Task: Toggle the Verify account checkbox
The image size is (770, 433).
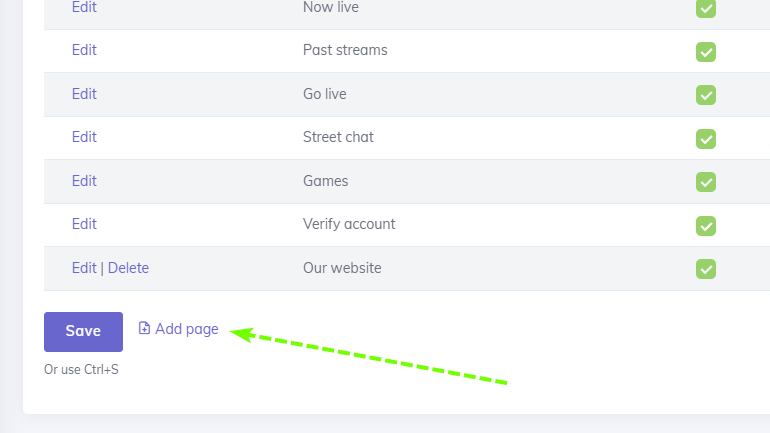Action: [706, 225]
